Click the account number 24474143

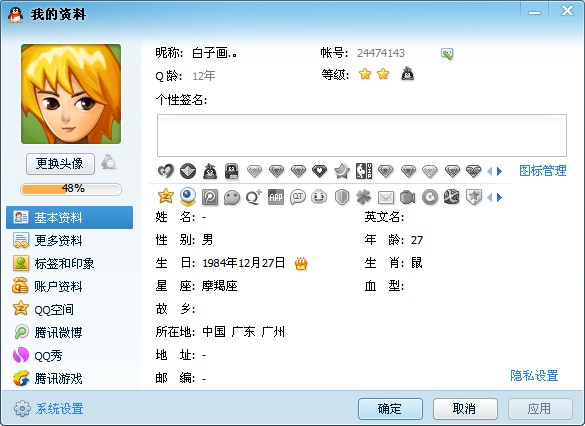381,53
